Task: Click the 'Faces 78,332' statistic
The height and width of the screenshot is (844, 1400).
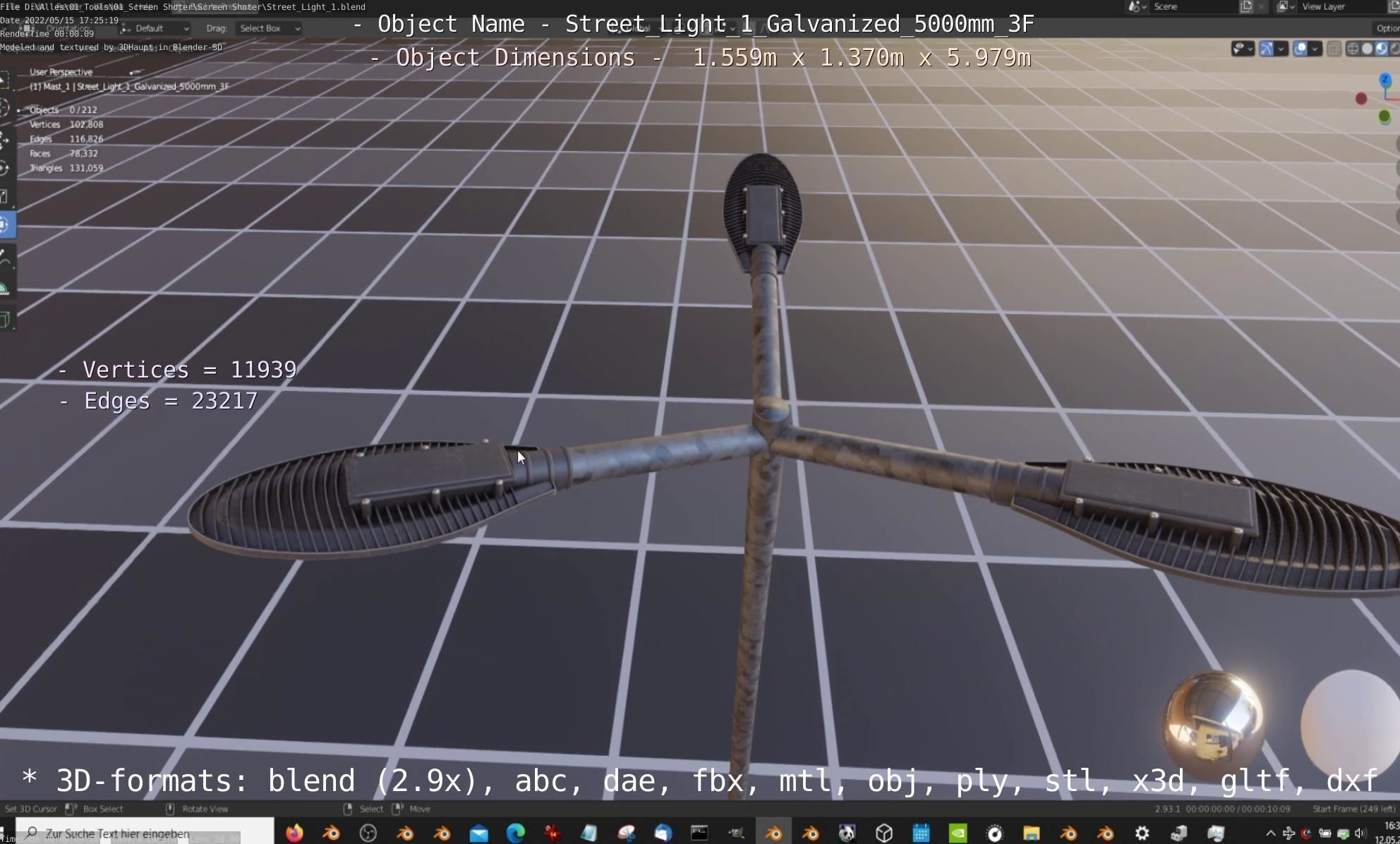Action: coord(64,153)
